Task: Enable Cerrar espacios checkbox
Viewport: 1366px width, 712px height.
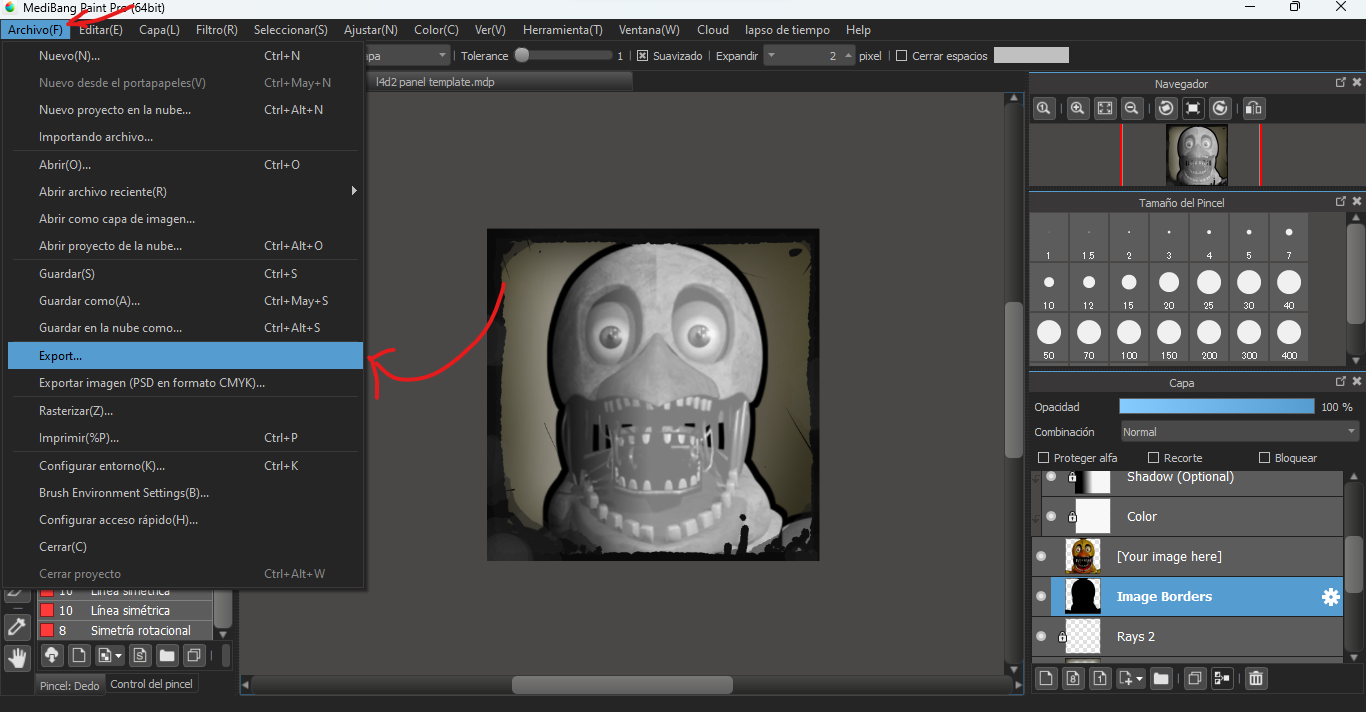Action: coord(902,56)
